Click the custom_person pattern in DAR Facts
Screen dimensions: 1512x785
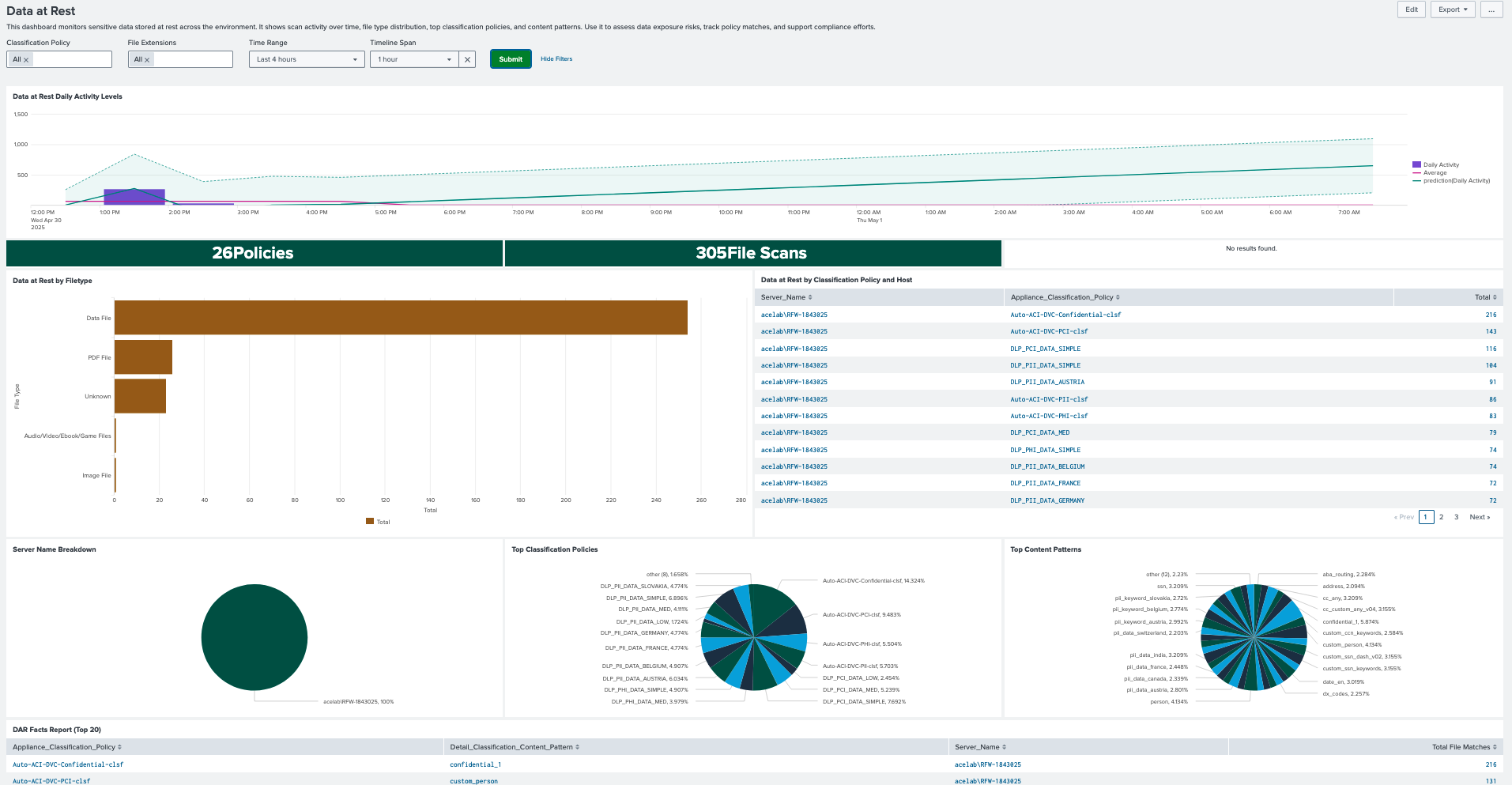coord(473,781)
